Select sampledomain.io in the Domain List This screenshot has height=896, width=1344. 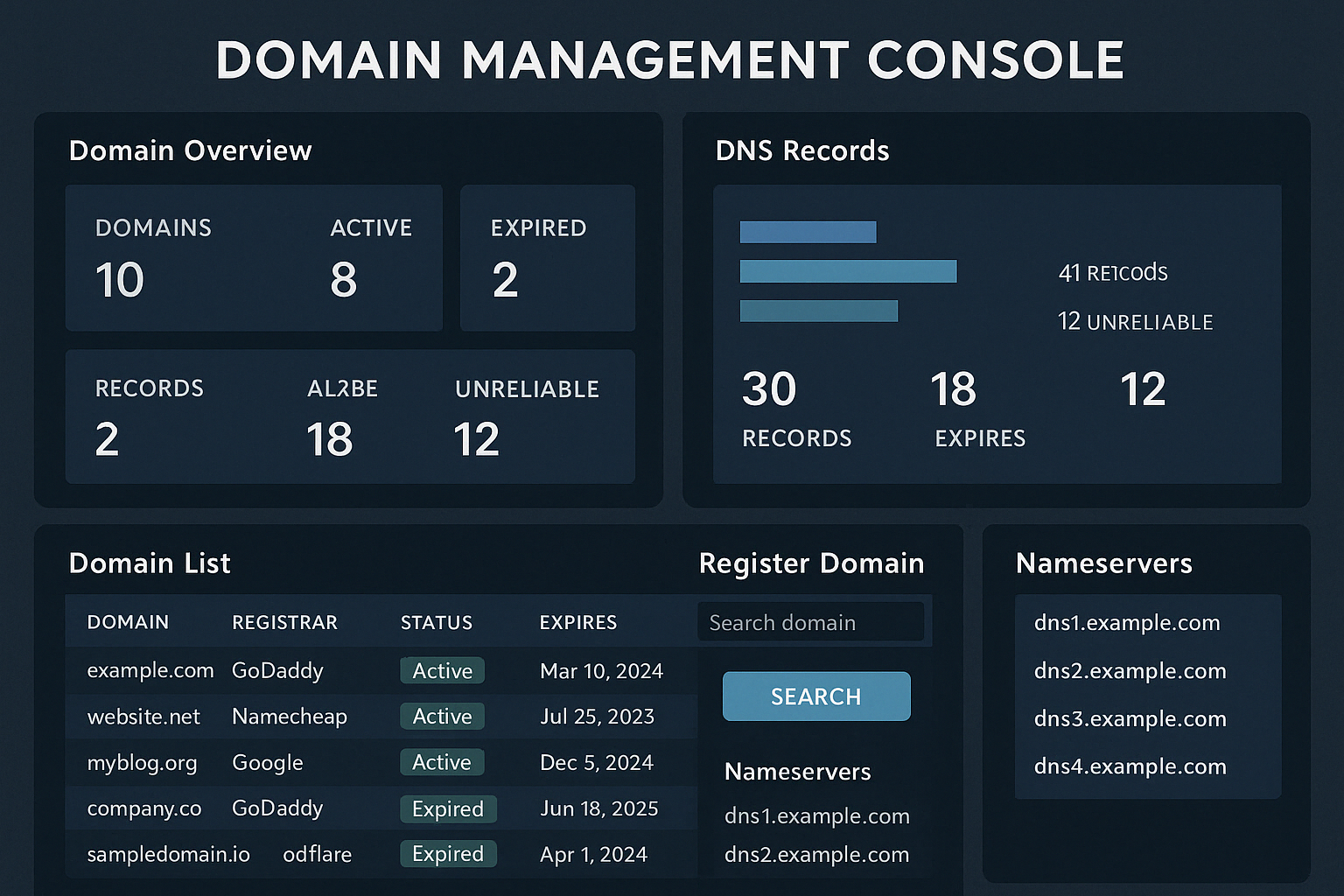tap(168, 854)
